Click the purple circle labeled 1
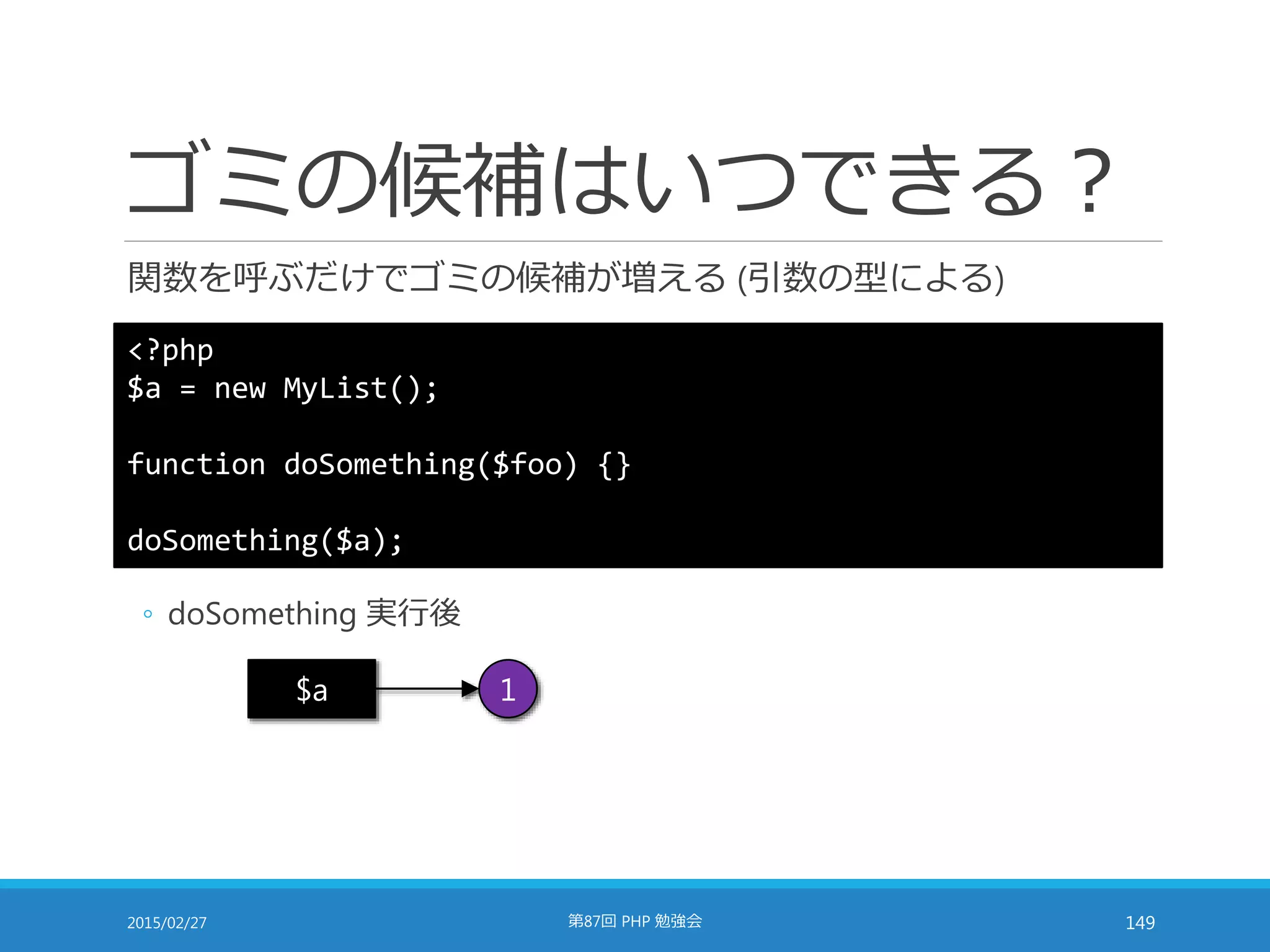1270x952 pixels. pyautogui.click(x=508, y=689)
